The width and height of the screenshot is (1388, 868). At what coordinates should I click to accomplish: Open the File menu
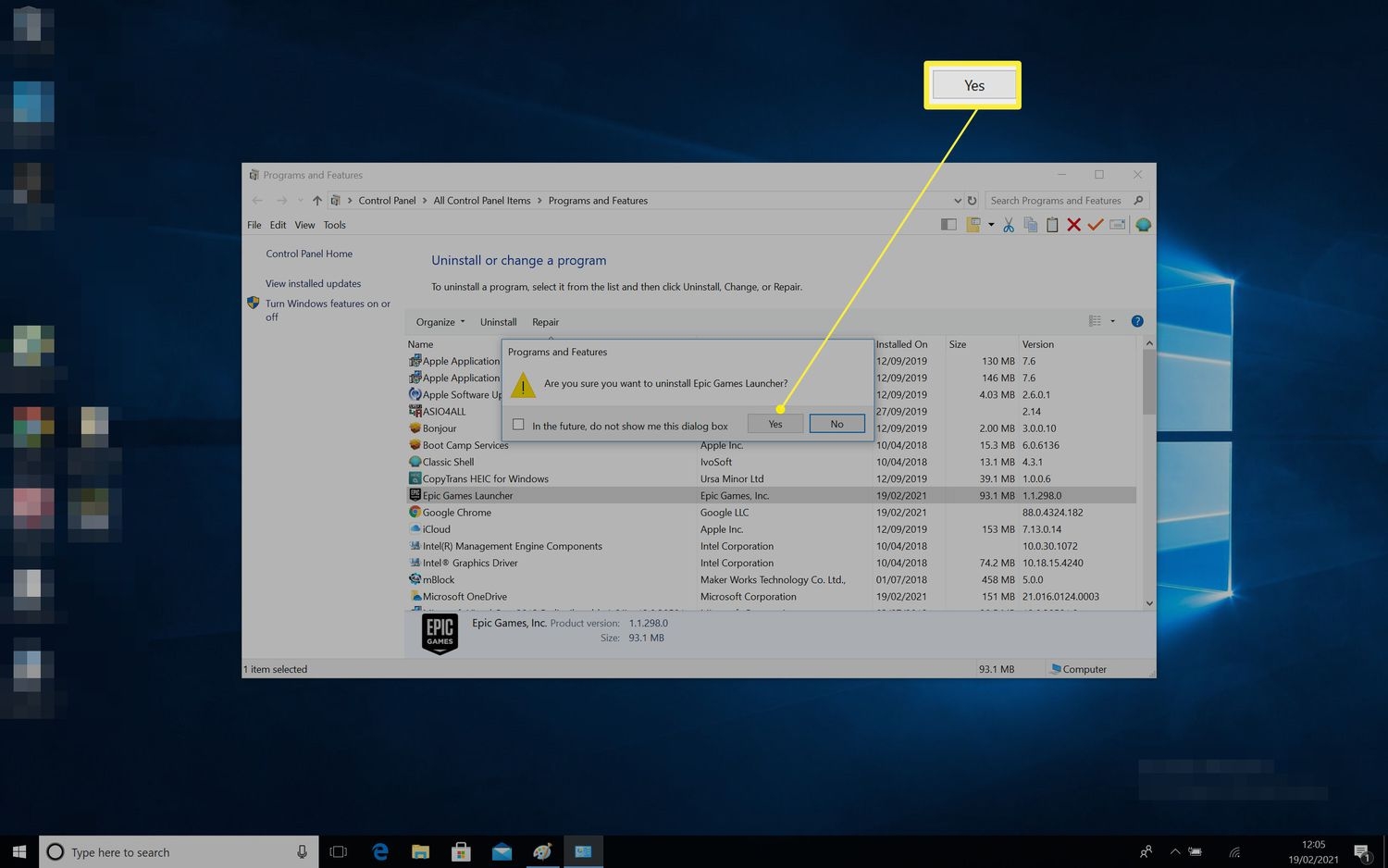[x=254, y=225]
